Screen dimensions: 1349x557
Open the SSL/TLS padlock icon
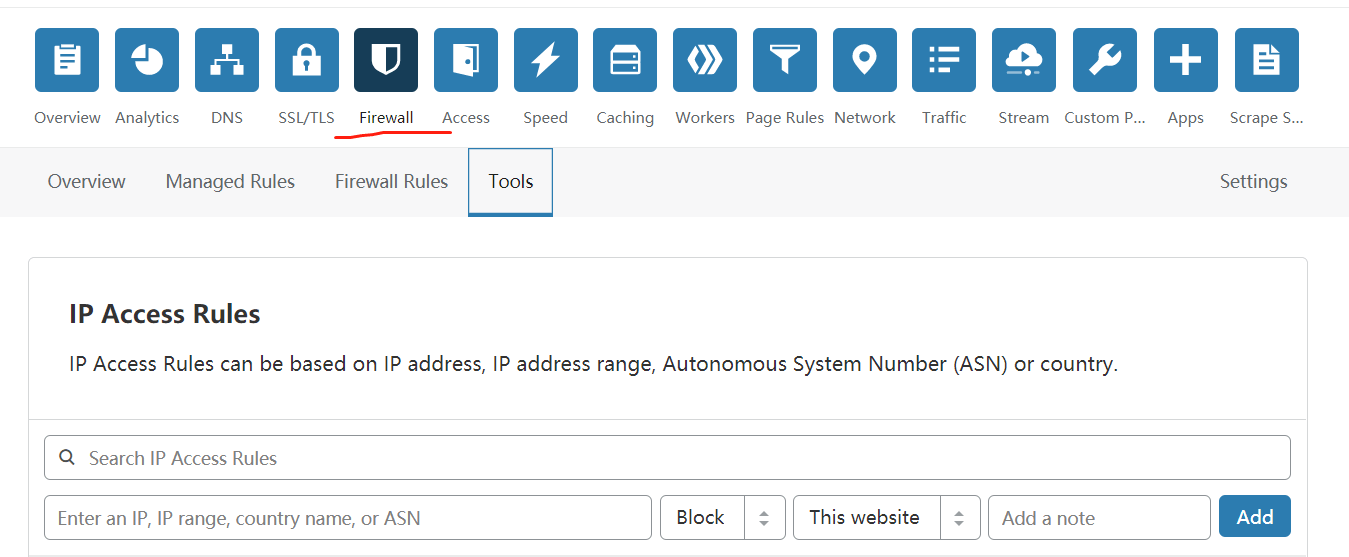(307, 60)
